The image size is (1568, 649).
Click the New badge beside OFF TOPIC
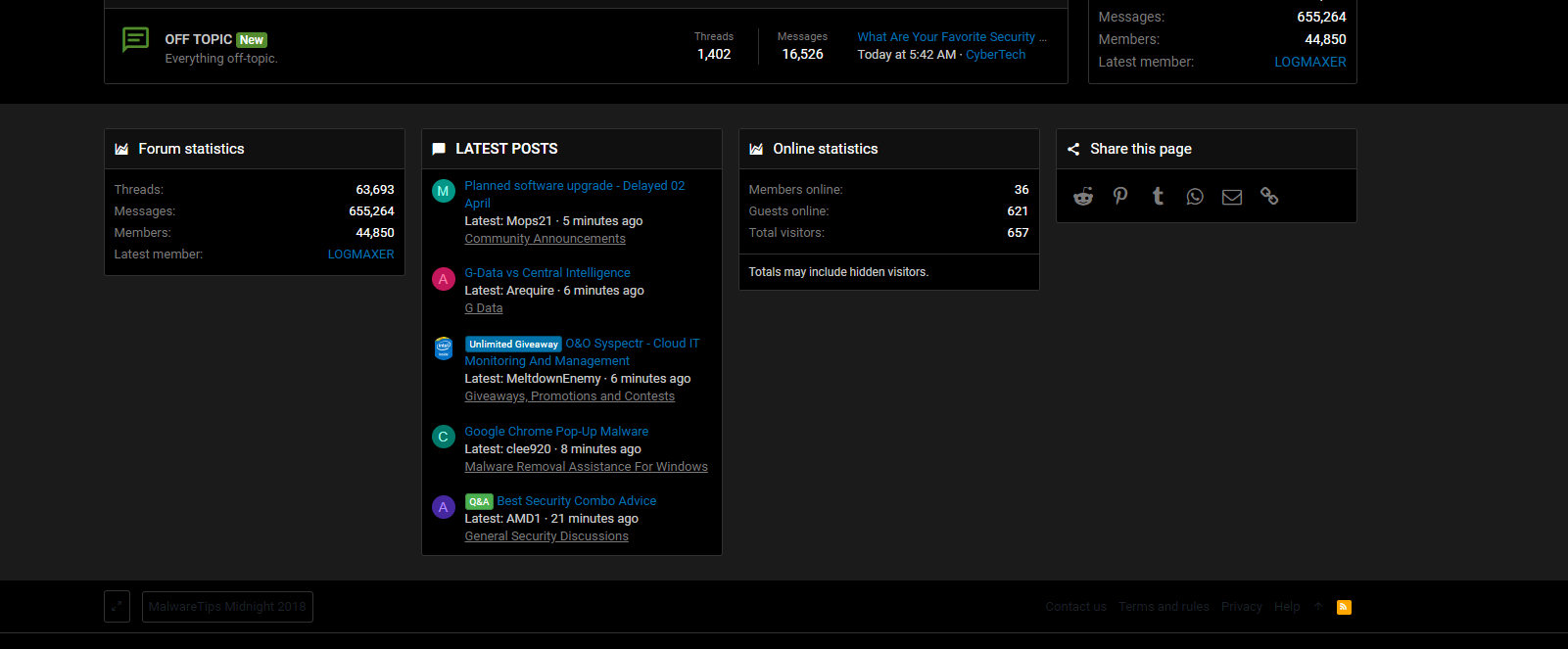tap(252, 40)
